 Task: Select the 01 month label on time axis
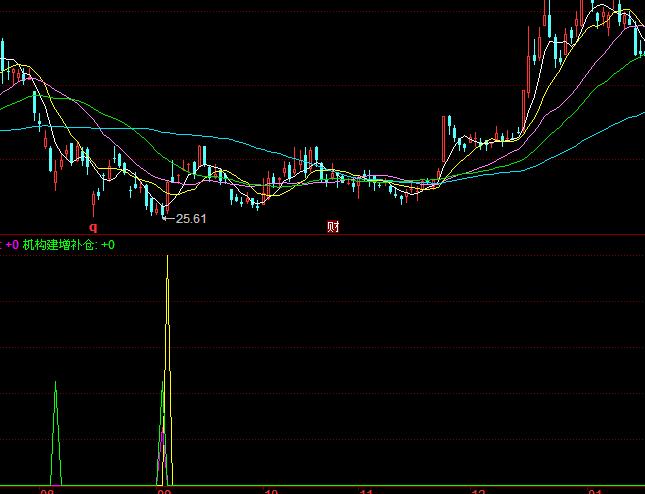(596, 491)
